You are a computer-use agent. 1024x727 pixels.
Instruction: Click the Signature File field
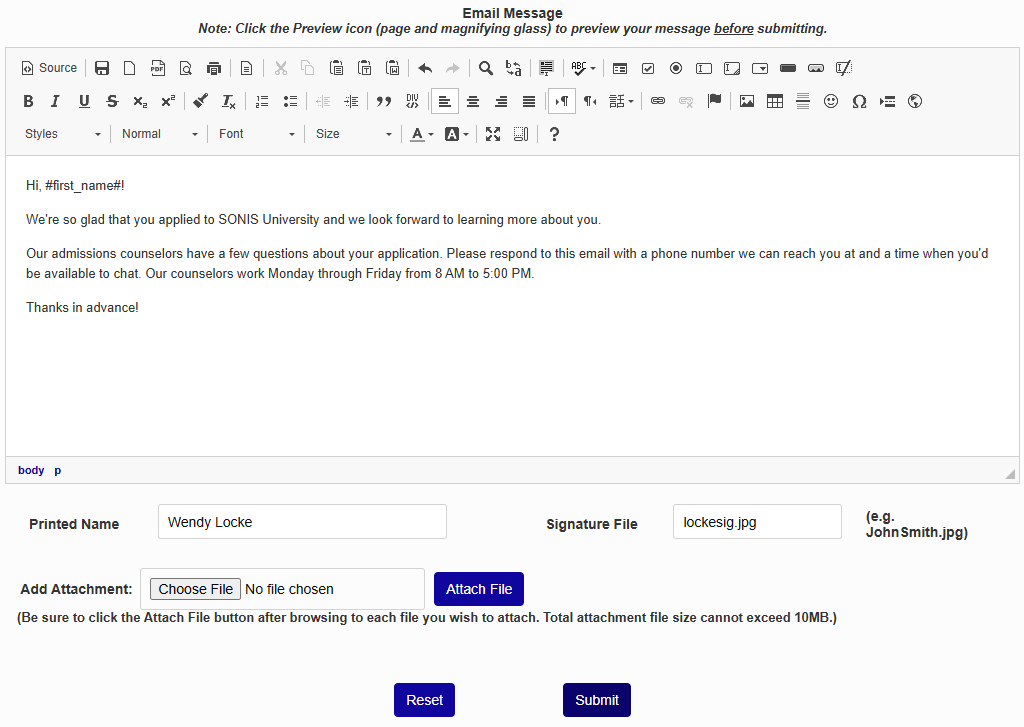(x=758, y=522)
